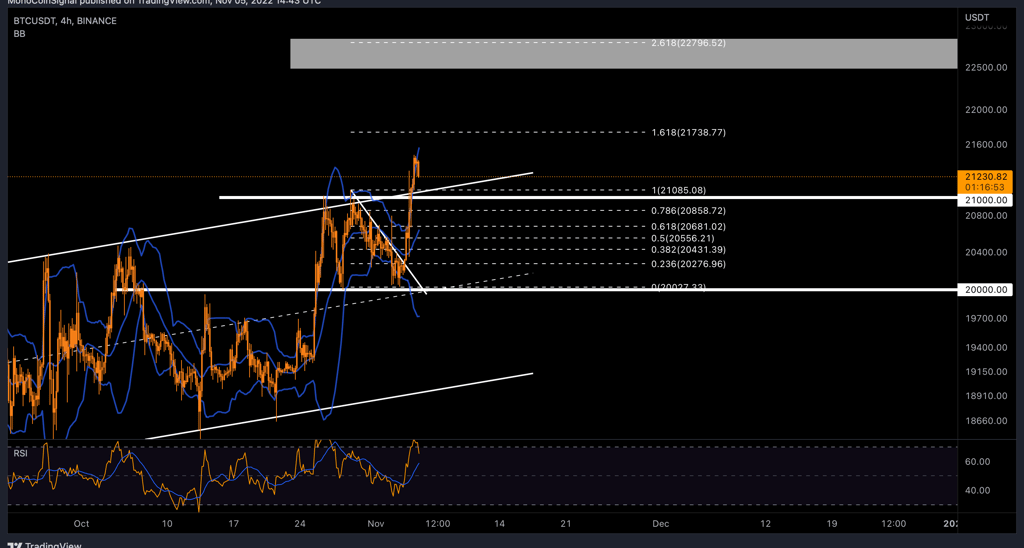Click the 01:16:53 candle countdown timer
1024x548 pixels.
pyautogui.click(x=985, y=187)
